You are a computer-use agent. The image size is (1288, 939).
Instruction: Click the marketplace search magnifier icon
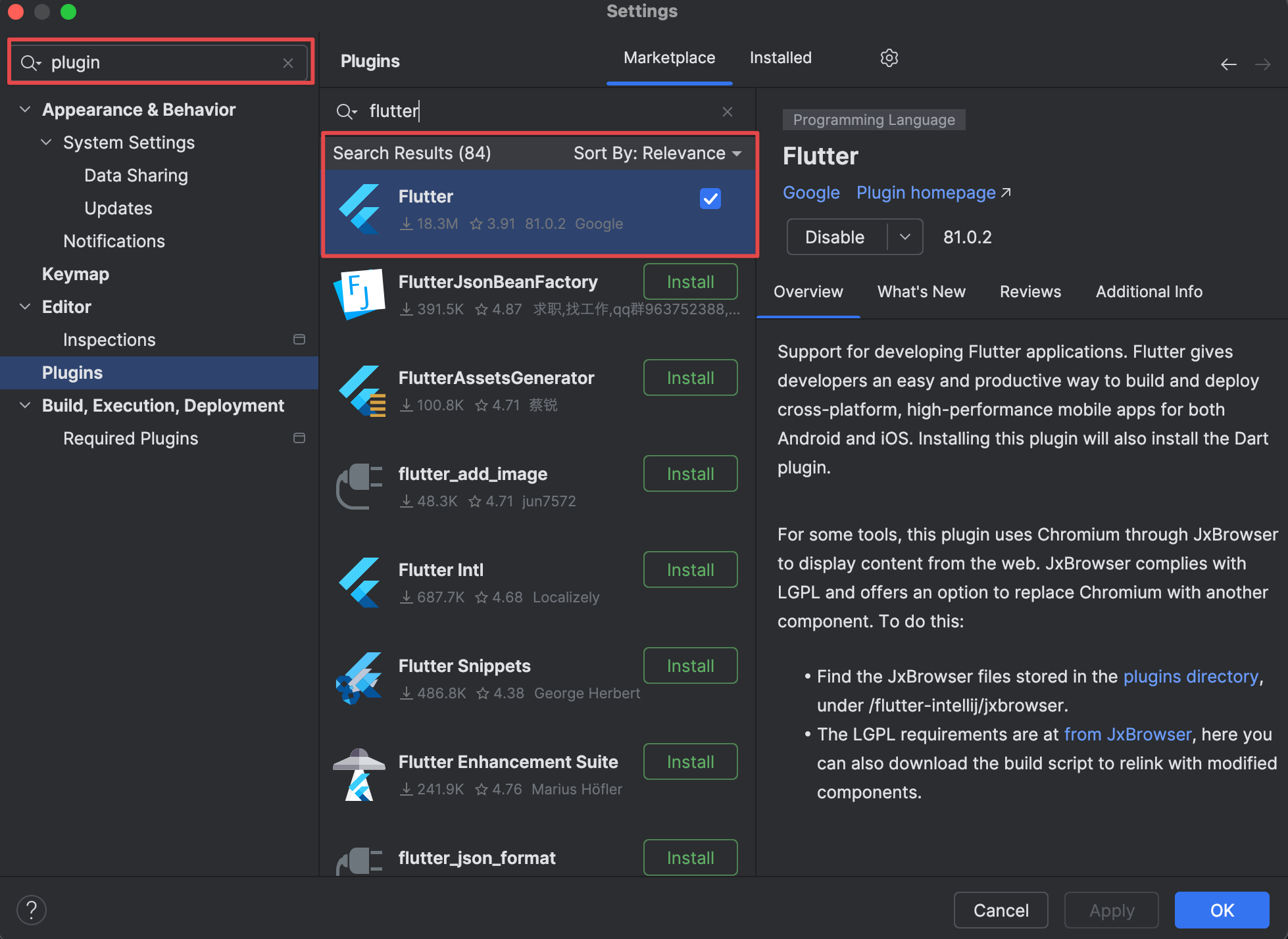tap(346, 112)
